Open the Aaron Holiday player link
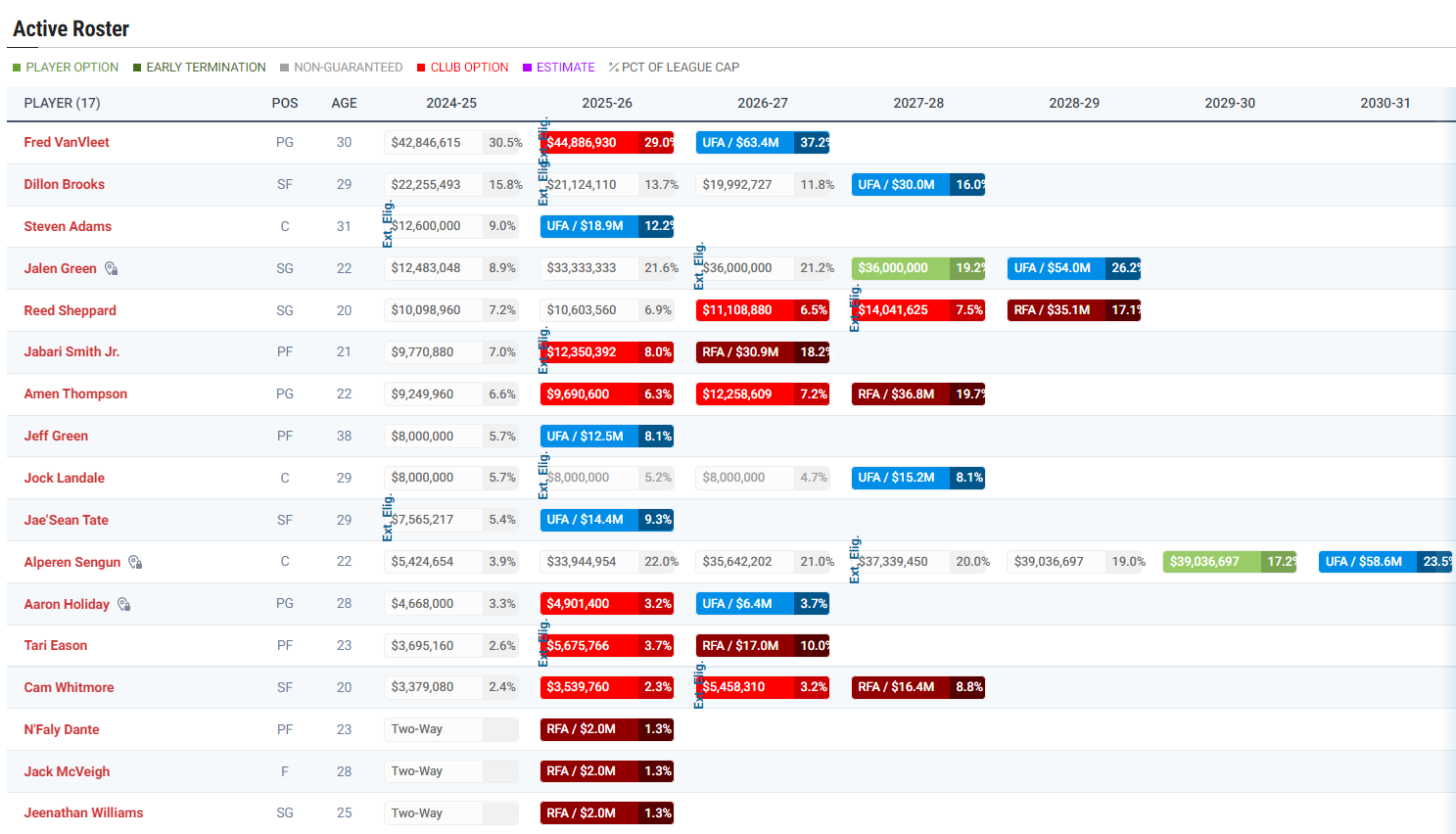Image resolution: width=1456 pixels, height=834 pixels. (x=67, y=604)
